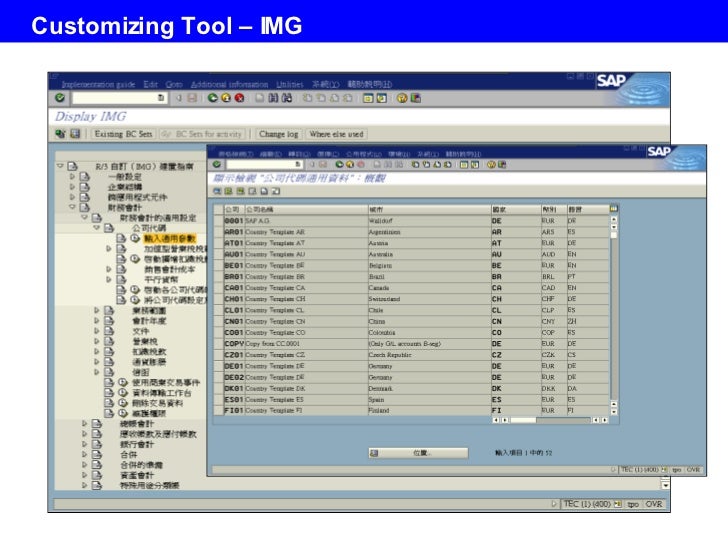
Task: Select row marker for company code ES01
Action: (219, 399)
